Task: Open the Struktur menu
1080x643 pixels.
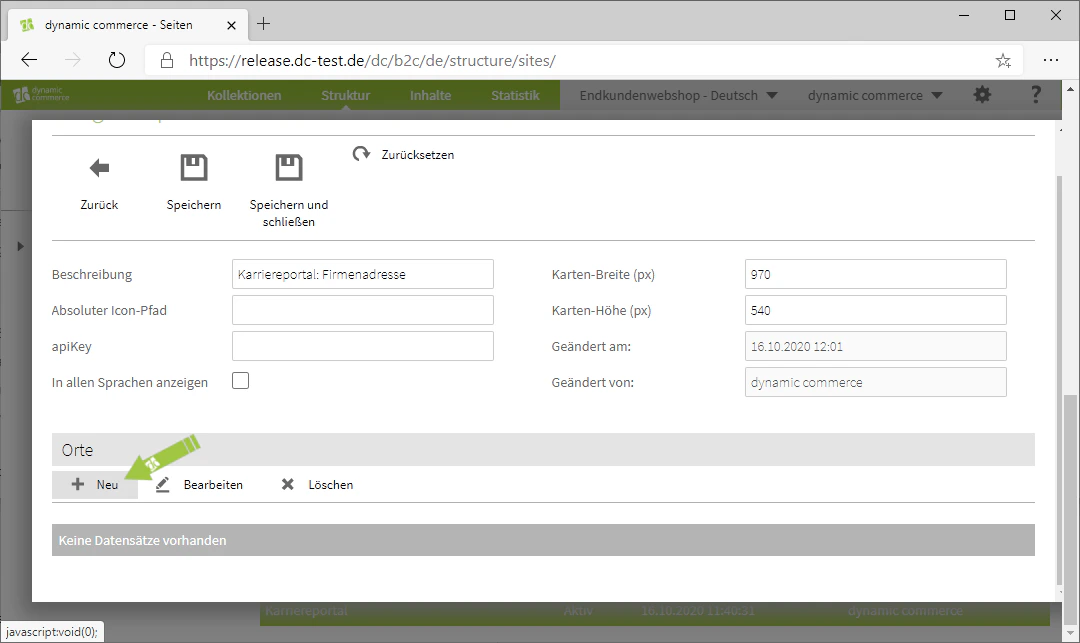Action: tap(346, 96)
